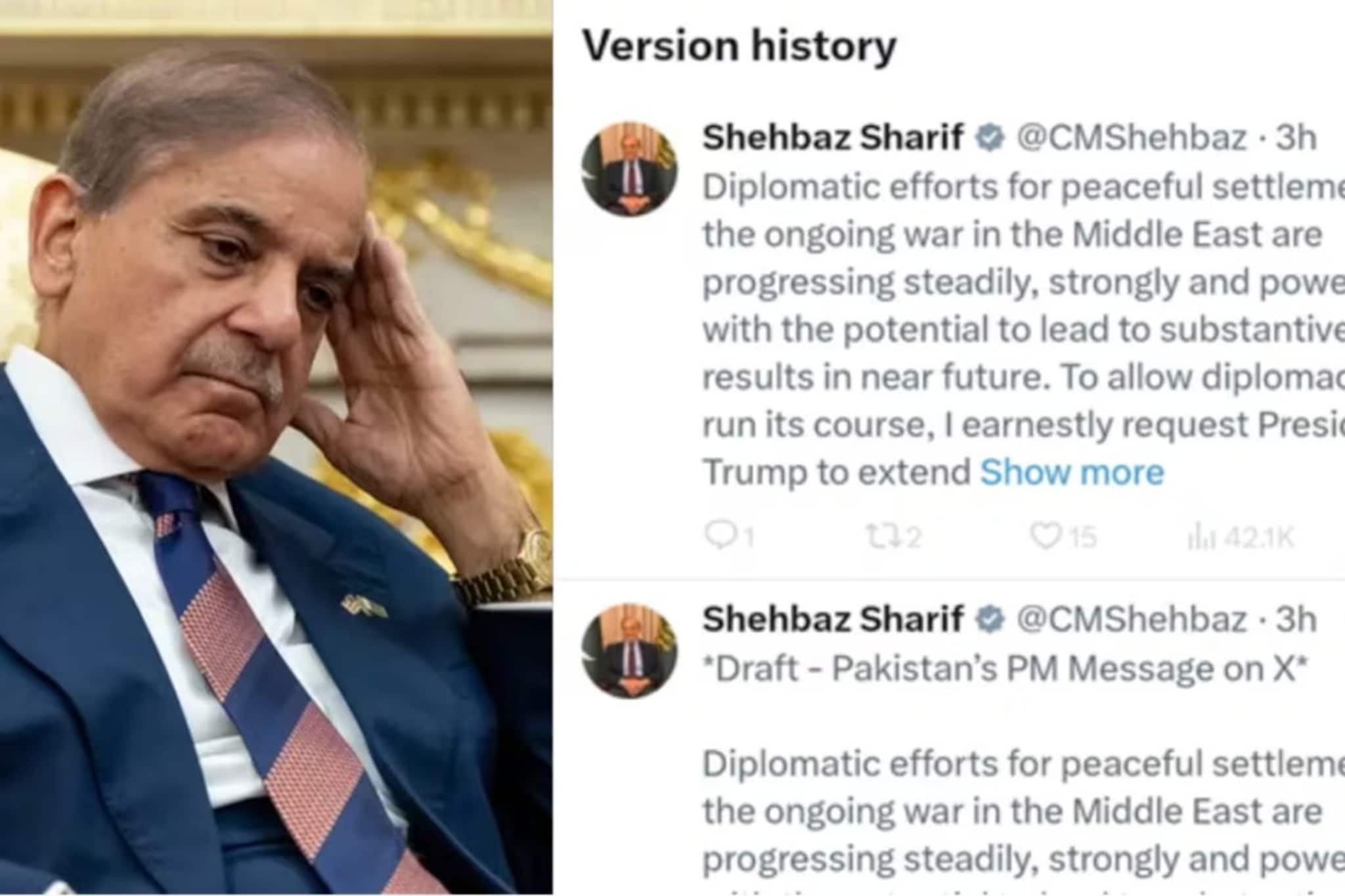Click verified badge on first post
The height and width of the screenshot is (896, 1345).
pos(990,138)
